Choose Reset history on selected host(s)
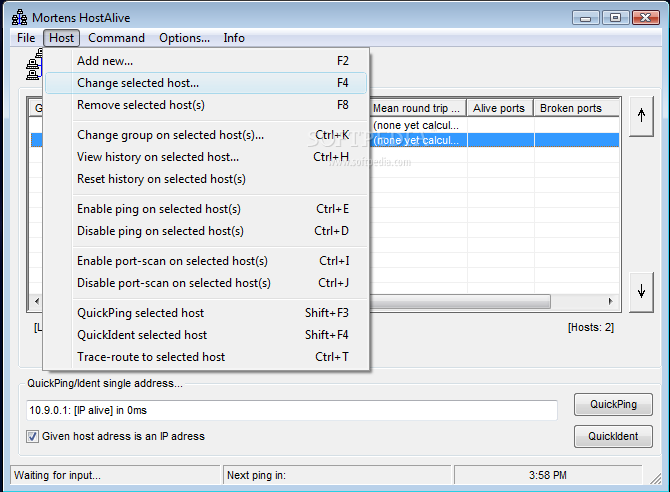The image size is (670, 492). click(206, 179)
